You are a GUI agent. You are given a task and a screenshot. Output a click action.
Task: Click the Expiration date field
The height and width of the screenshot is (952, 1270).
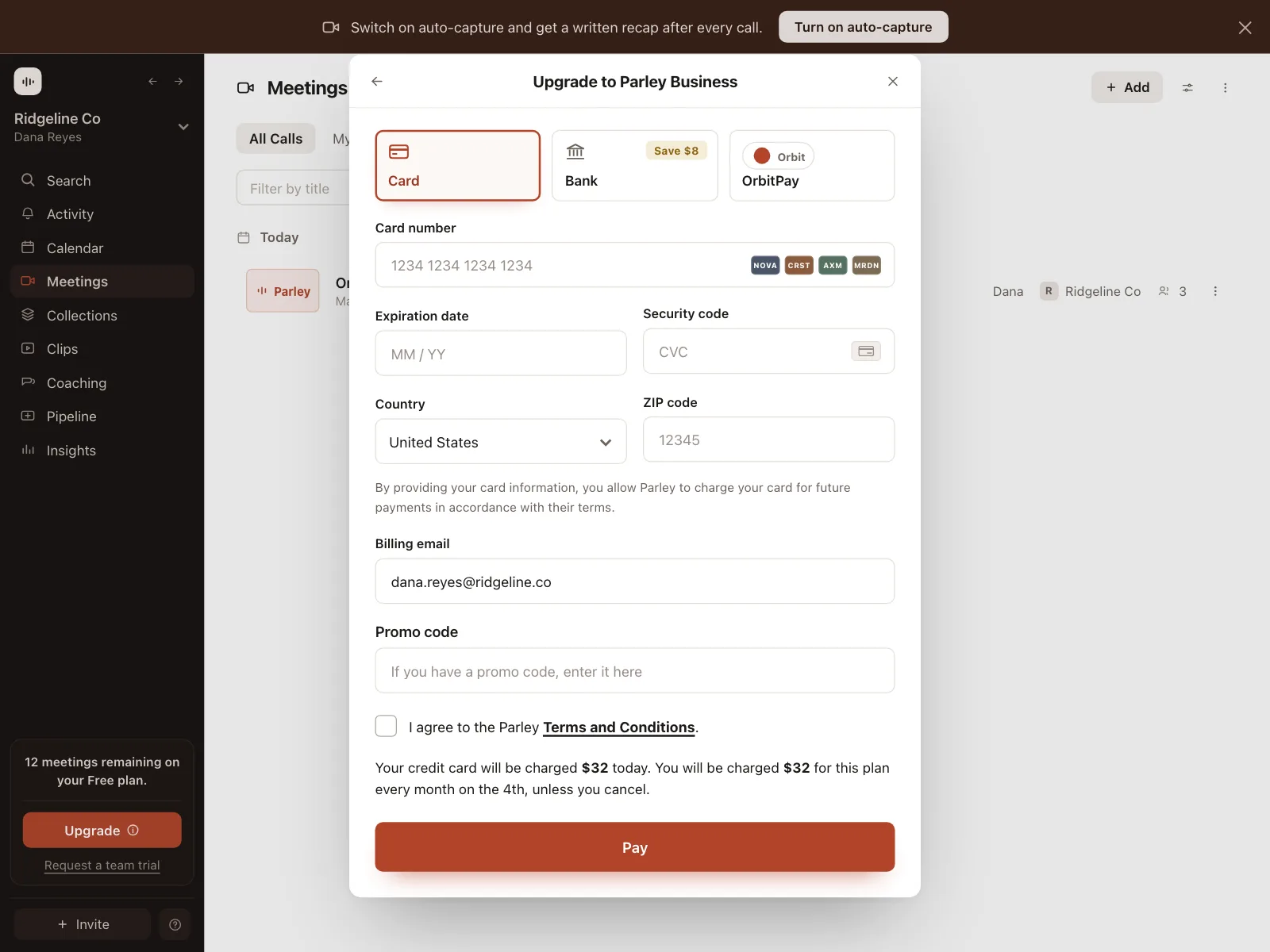pos(501,354)
